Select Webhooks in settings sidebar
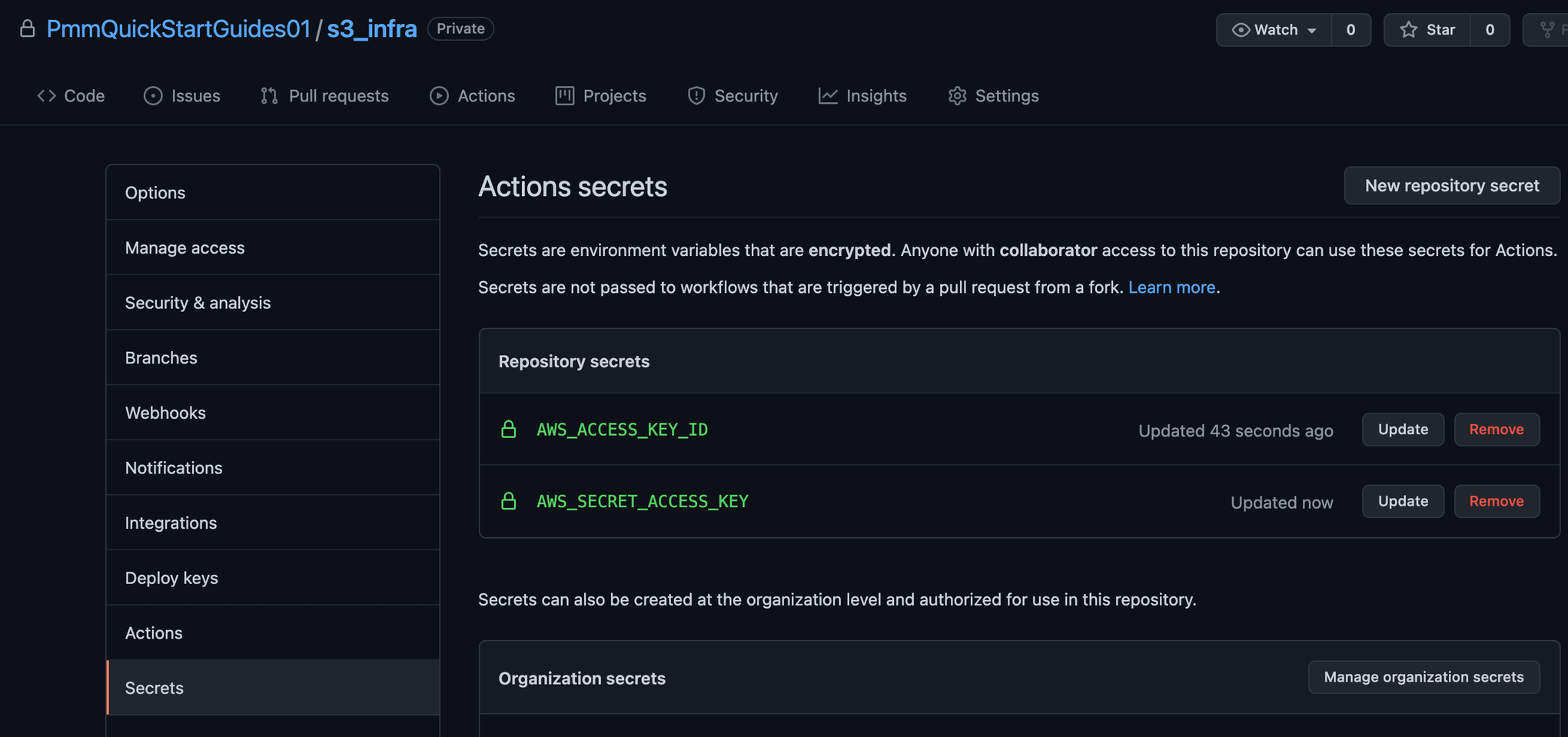 (165, 413)
